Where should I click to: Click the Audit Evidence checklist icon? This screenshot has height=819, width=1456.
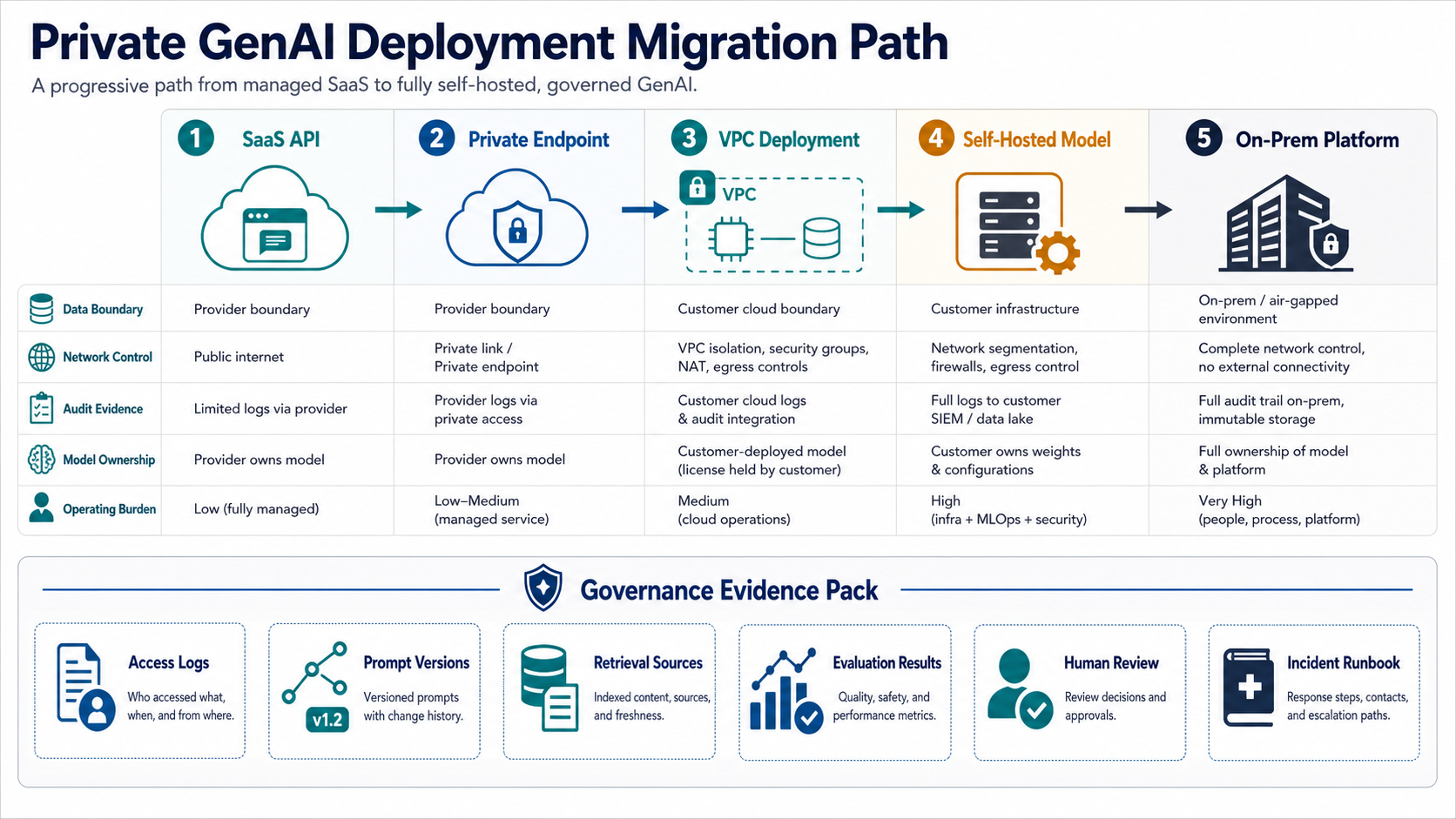[x=41, y=408]
